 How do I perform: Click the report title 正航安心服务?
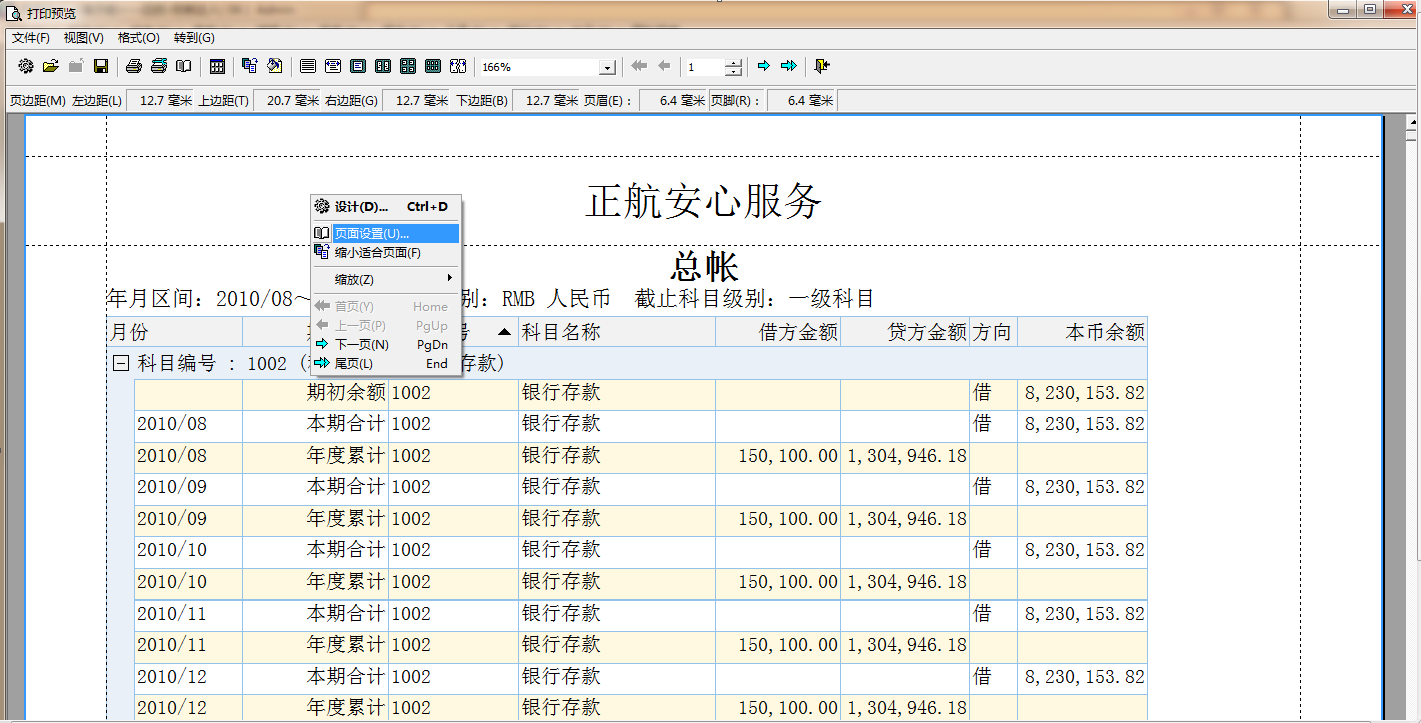[703, 202]
